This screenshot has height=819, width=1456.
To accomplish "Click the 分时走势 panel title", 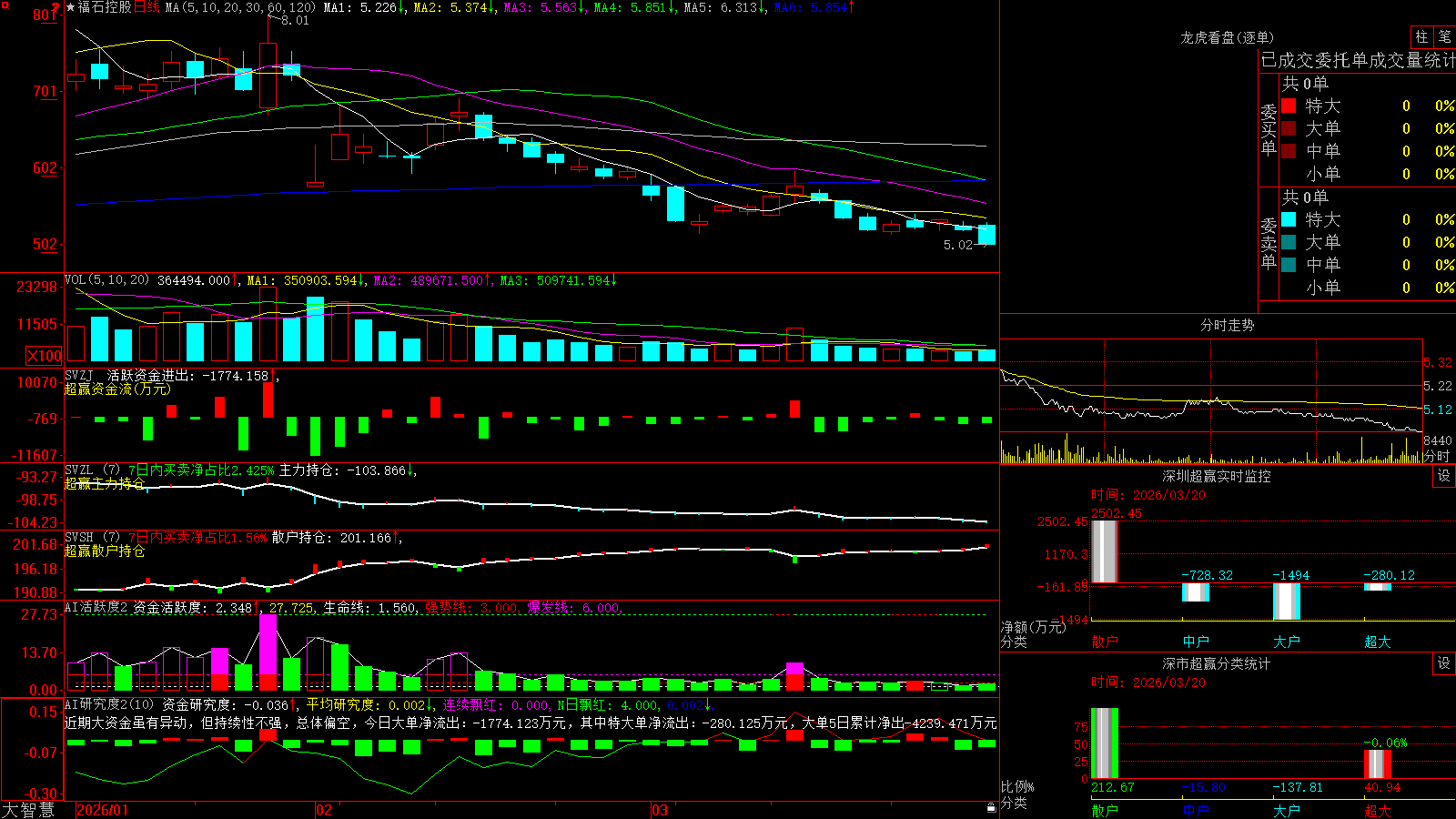I will (1228, 325).
